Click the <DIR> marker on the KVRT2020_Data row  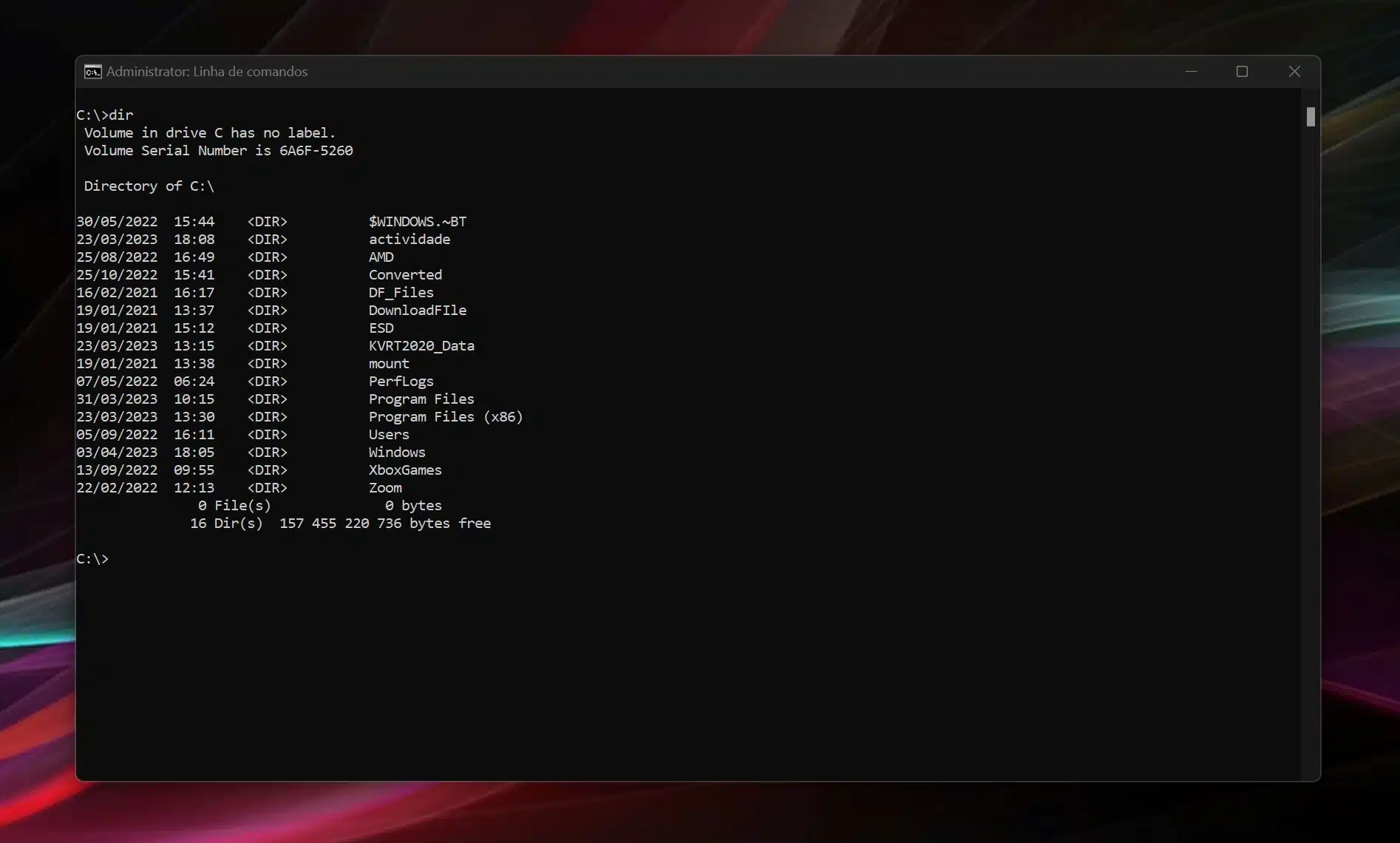pyautogui.click(x=267, y=345)
